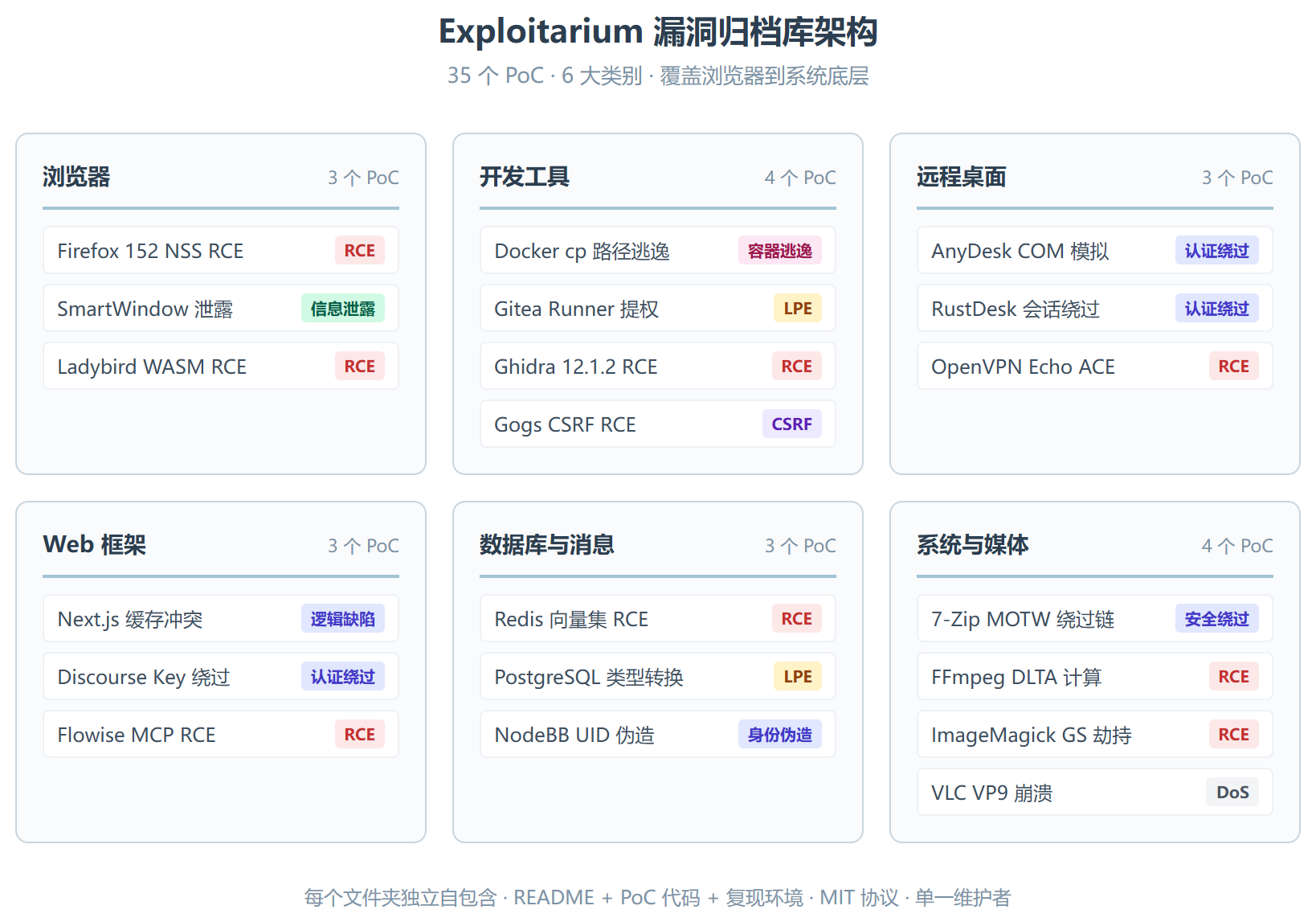Click the RCE tag on ImageMagick GS
This screenshot has height=918, width=1316.
[1234, 735]
